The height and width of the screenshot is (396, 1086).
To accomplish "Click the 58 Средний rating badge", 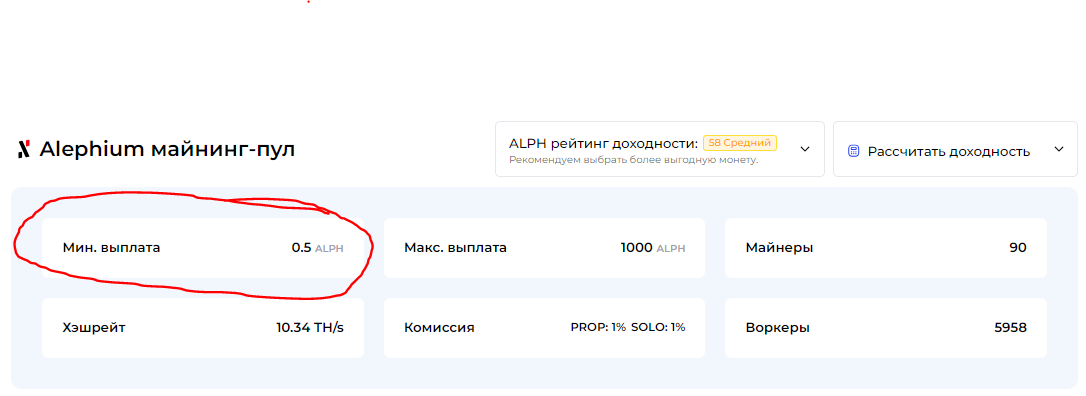I will 740,143.
